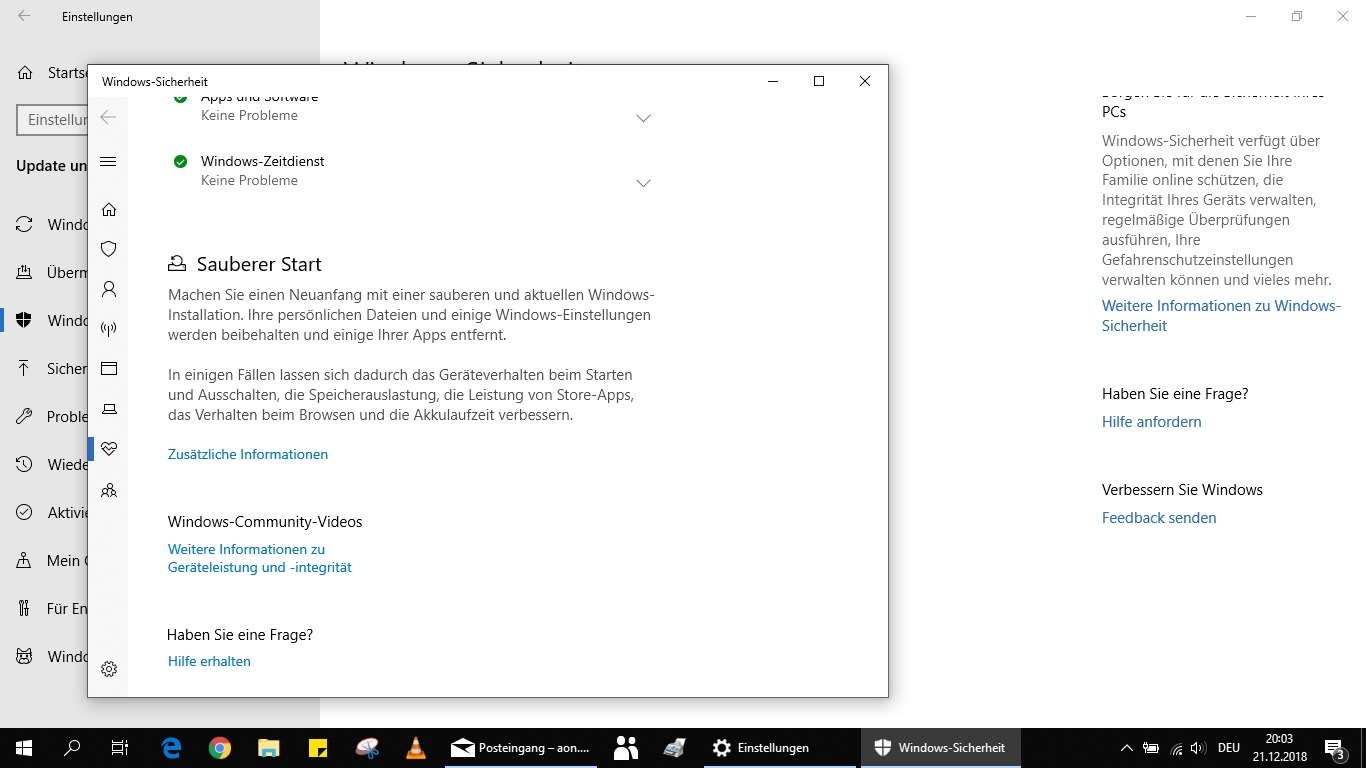
Task: Click the Feedback senden link
Action: pyautogui.click(x=1159, y=518)
